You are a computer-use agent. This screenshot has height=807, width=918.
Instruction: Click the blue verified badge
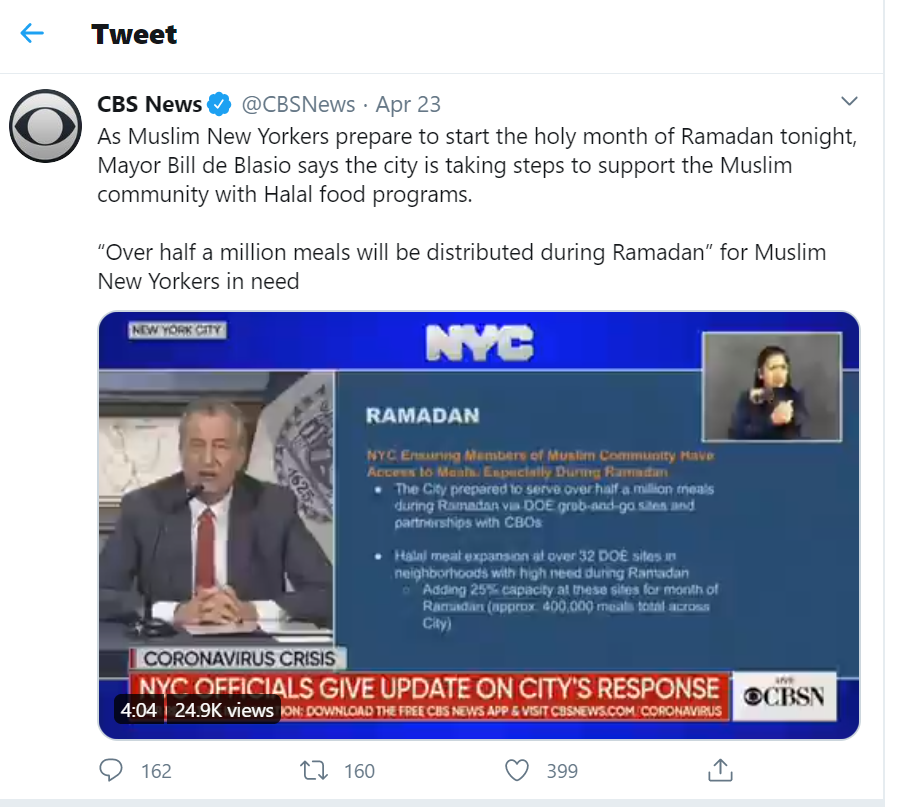(x=220, y=104)
